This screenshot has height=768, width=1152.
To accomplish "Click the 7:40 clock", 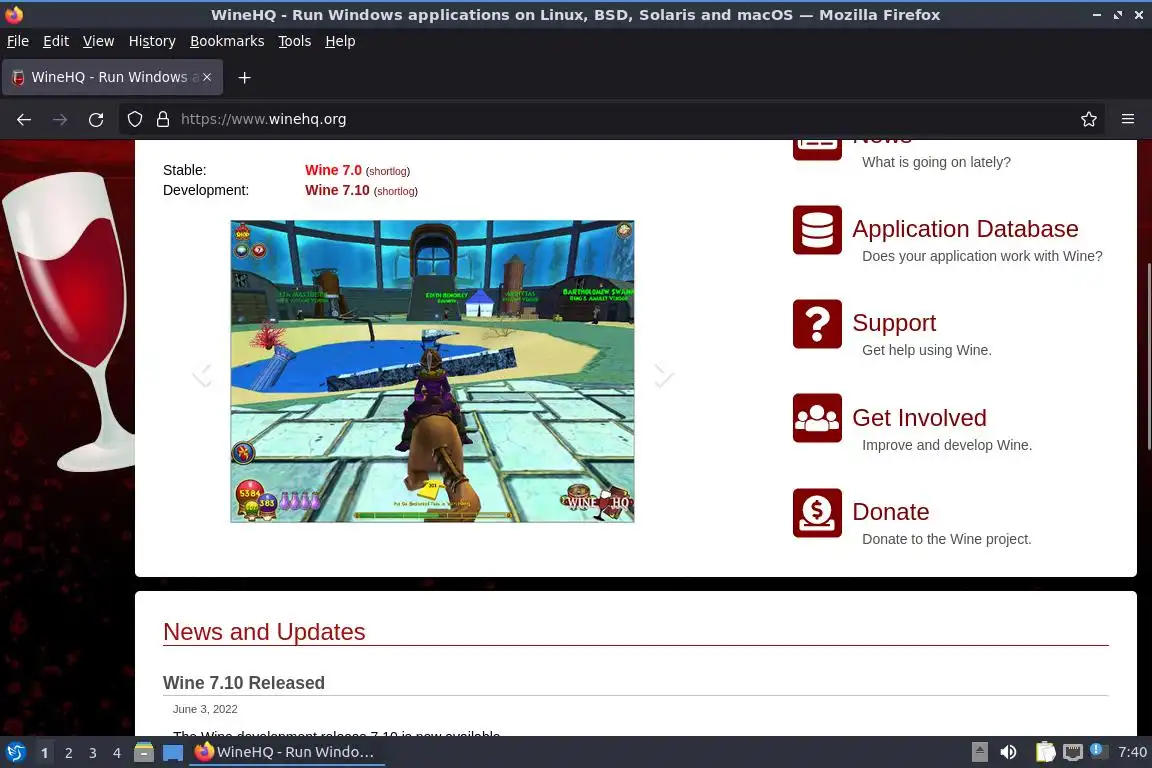I will [1132, 752].
